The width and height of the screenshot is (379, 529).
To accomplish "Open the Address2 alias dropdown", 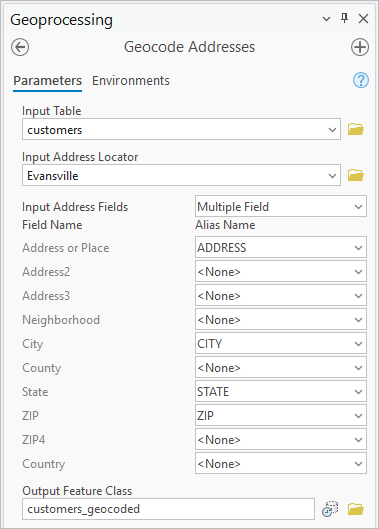I will coord(281,272).
